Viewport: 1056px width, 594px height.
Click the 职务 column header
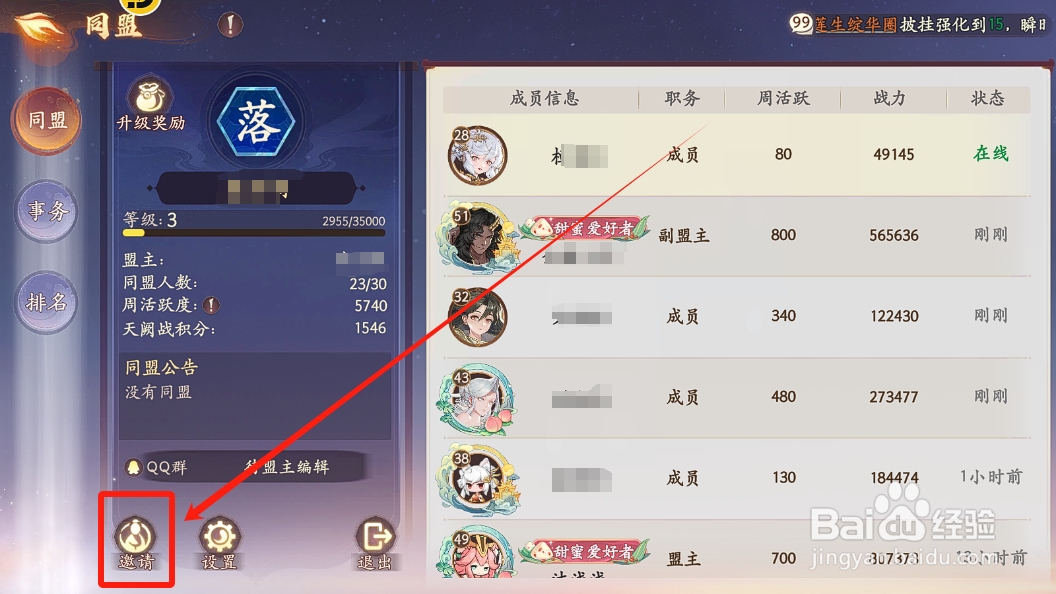(682, 98)
